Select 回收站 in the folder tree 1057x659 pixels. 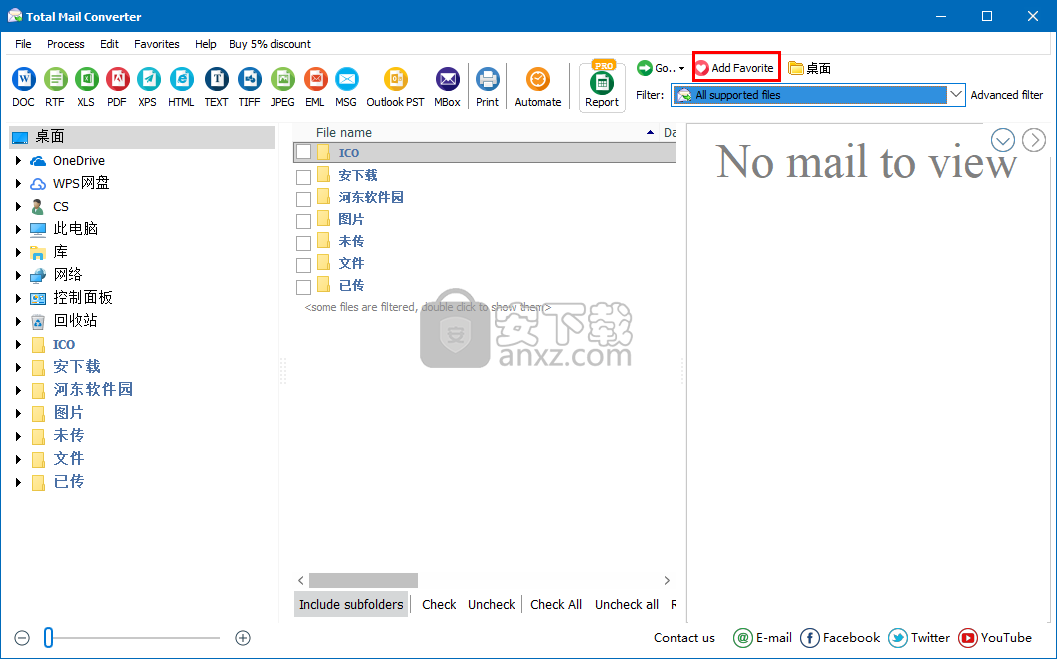[75, 321]
